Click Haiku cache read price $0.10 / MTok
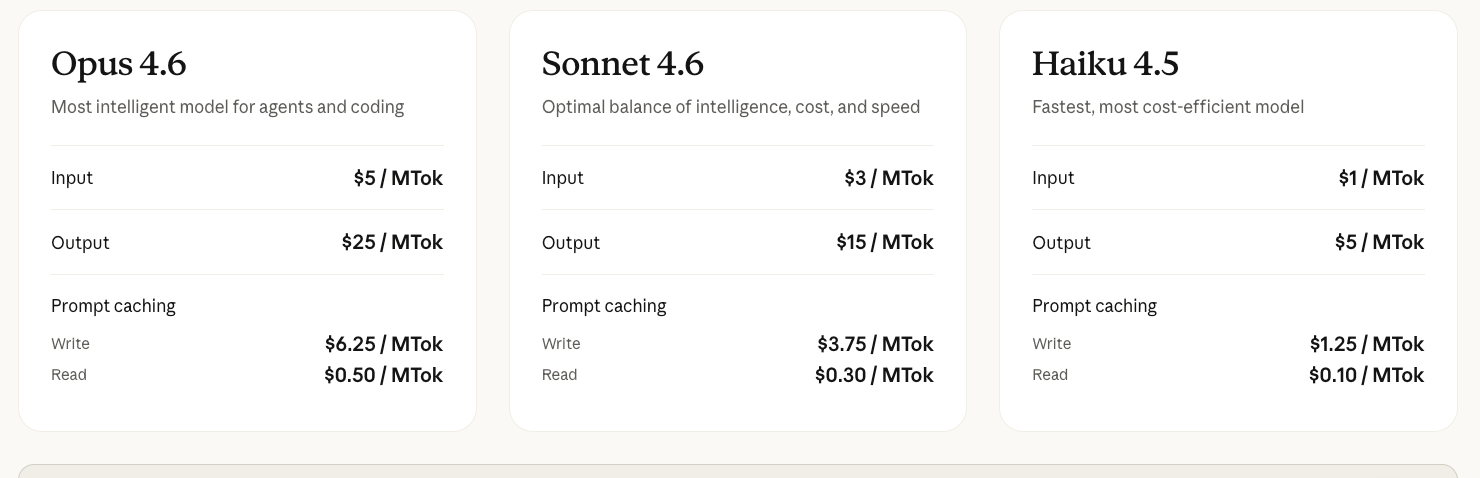 pos(1366,375)
